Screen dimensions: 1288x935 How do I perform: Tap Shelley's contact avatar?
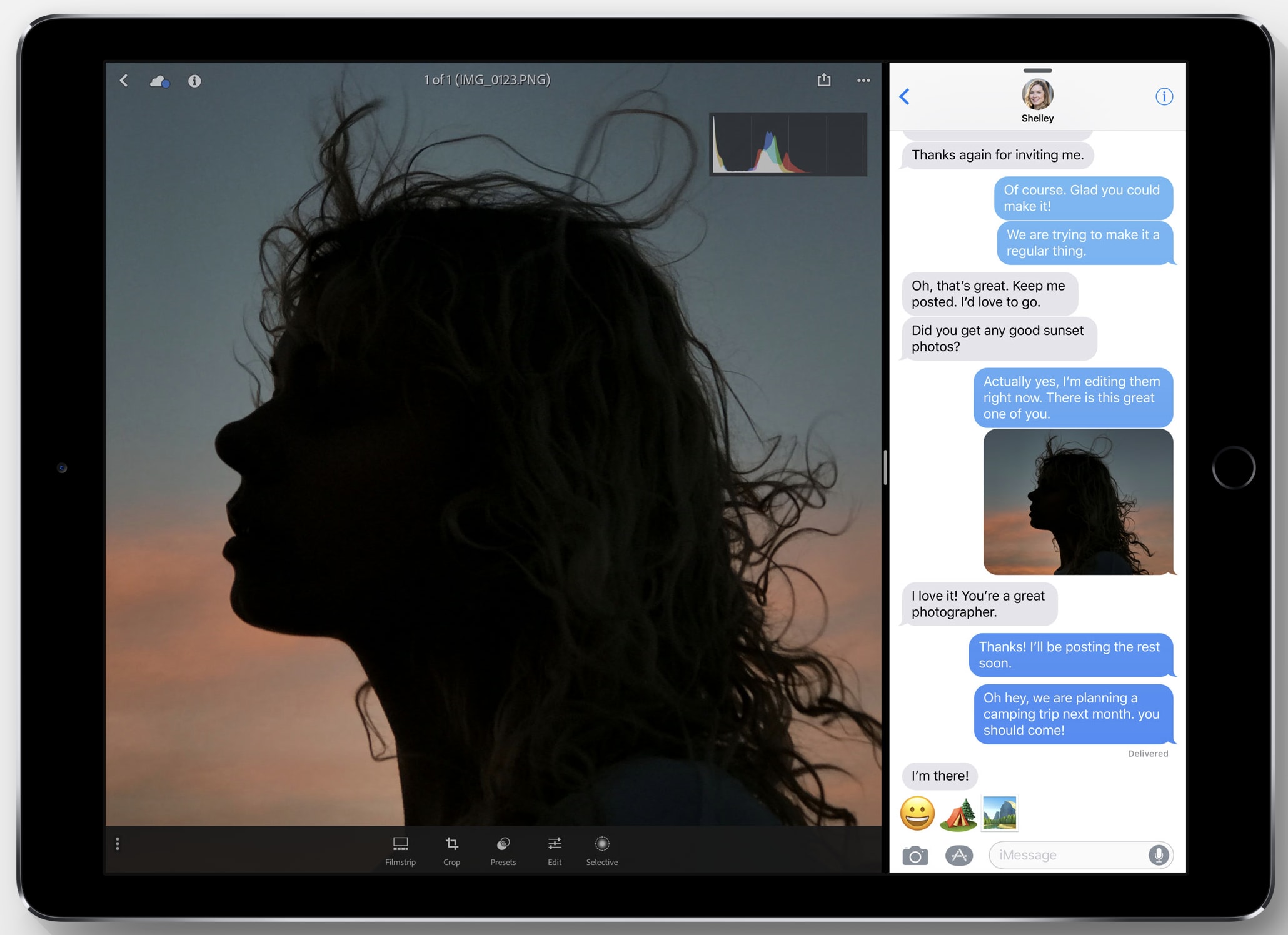click(1037, 95)
